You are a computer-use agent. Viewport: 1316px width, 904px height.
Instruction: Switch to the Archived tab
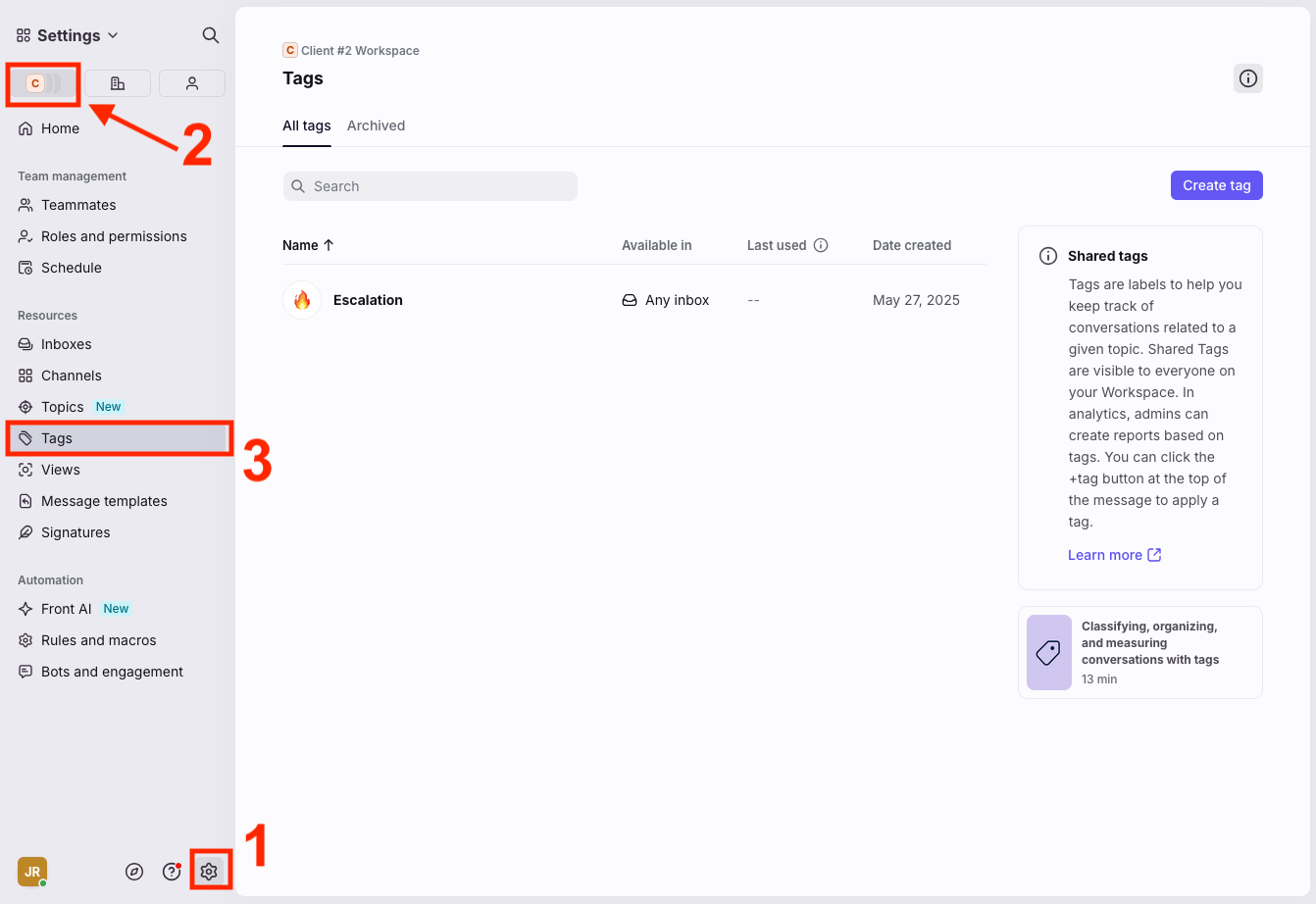coord(376,126)
